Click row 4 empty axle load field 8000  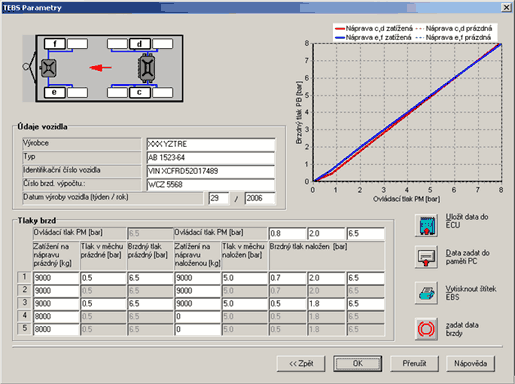pos(56,316)
